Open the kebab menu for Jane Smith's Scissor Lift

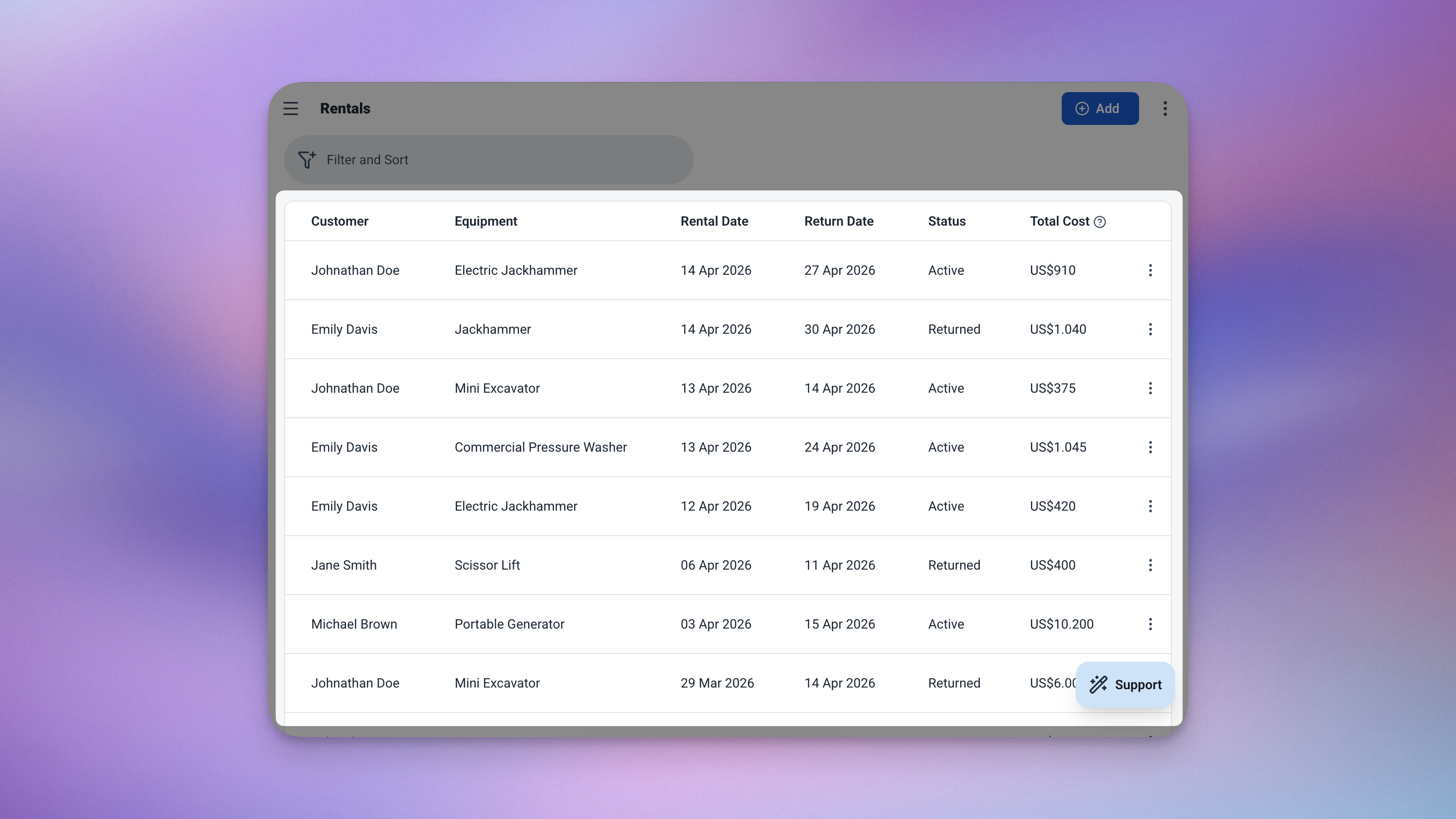1150,565
